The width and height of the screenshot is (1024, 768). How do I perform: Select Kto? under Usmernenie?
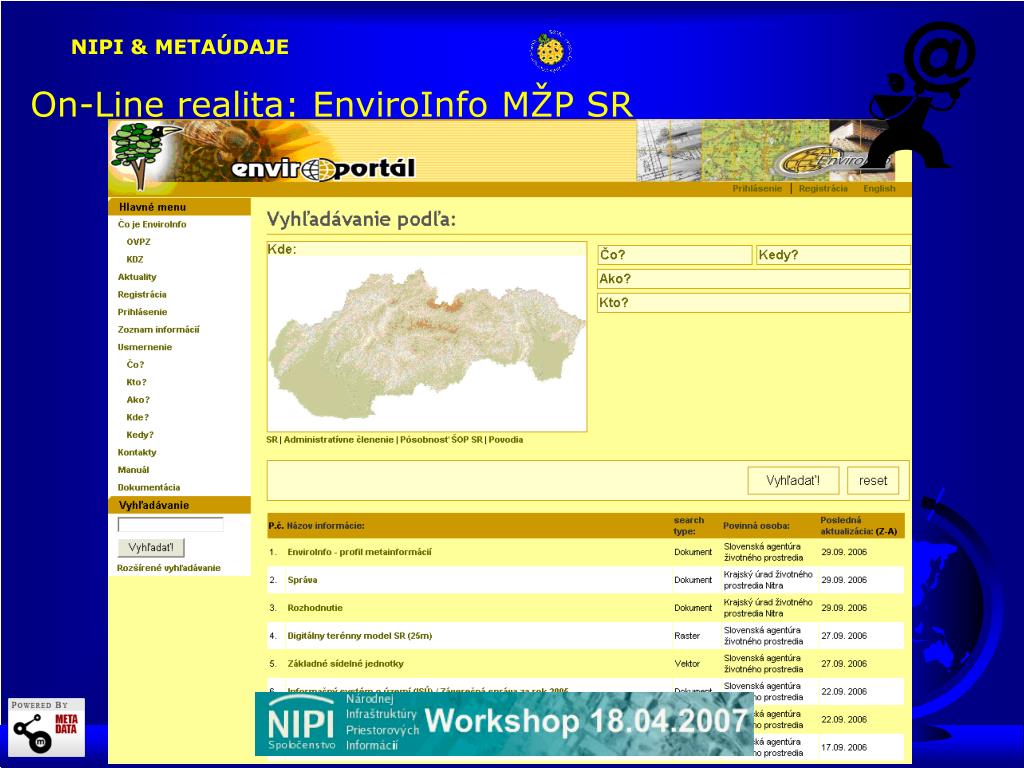tap(136, 382)
